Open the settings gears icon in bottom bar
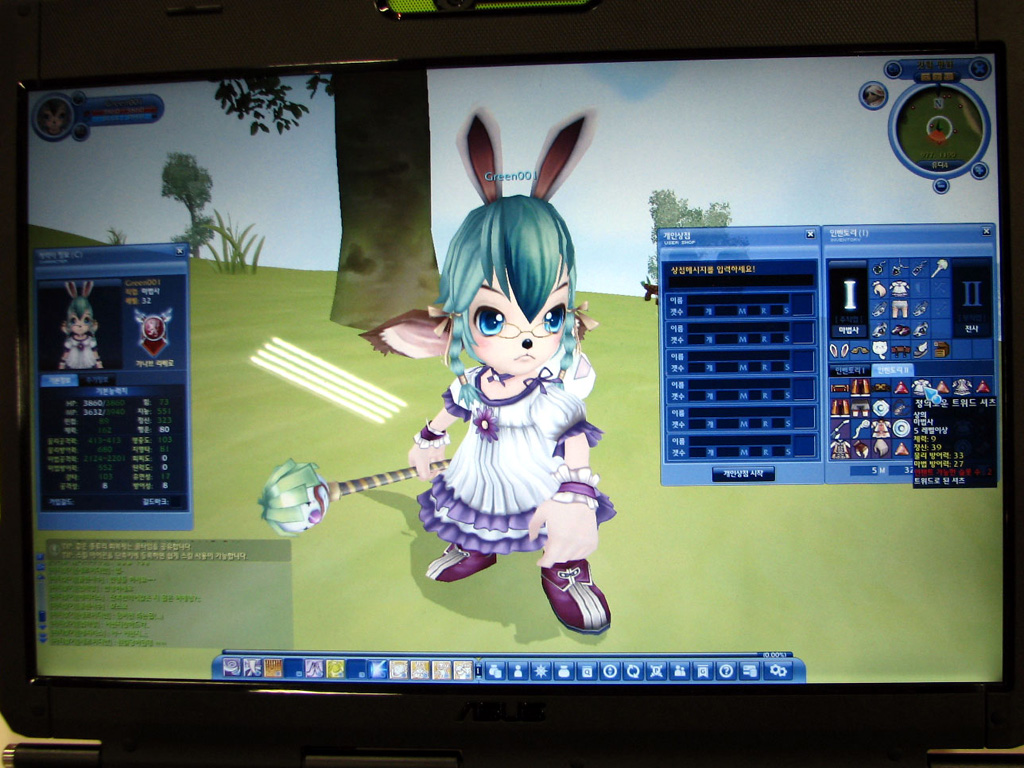This screenshot has height=768, width=1024. (x=778, y=670)
